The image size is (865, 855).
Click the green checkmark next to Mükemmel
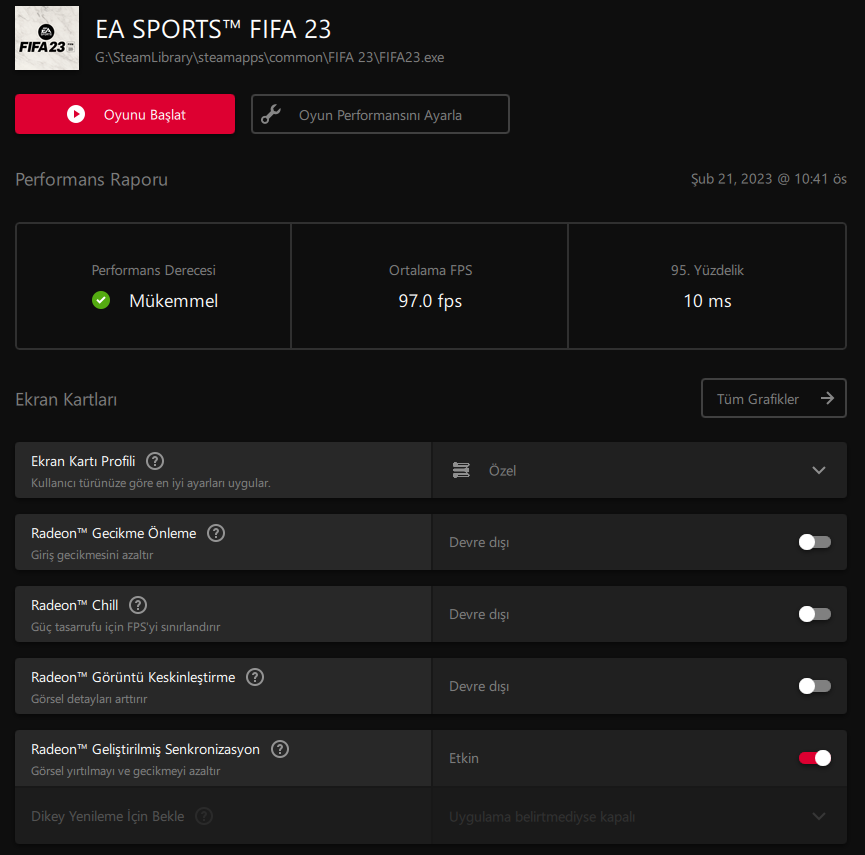tap(101, 301)
